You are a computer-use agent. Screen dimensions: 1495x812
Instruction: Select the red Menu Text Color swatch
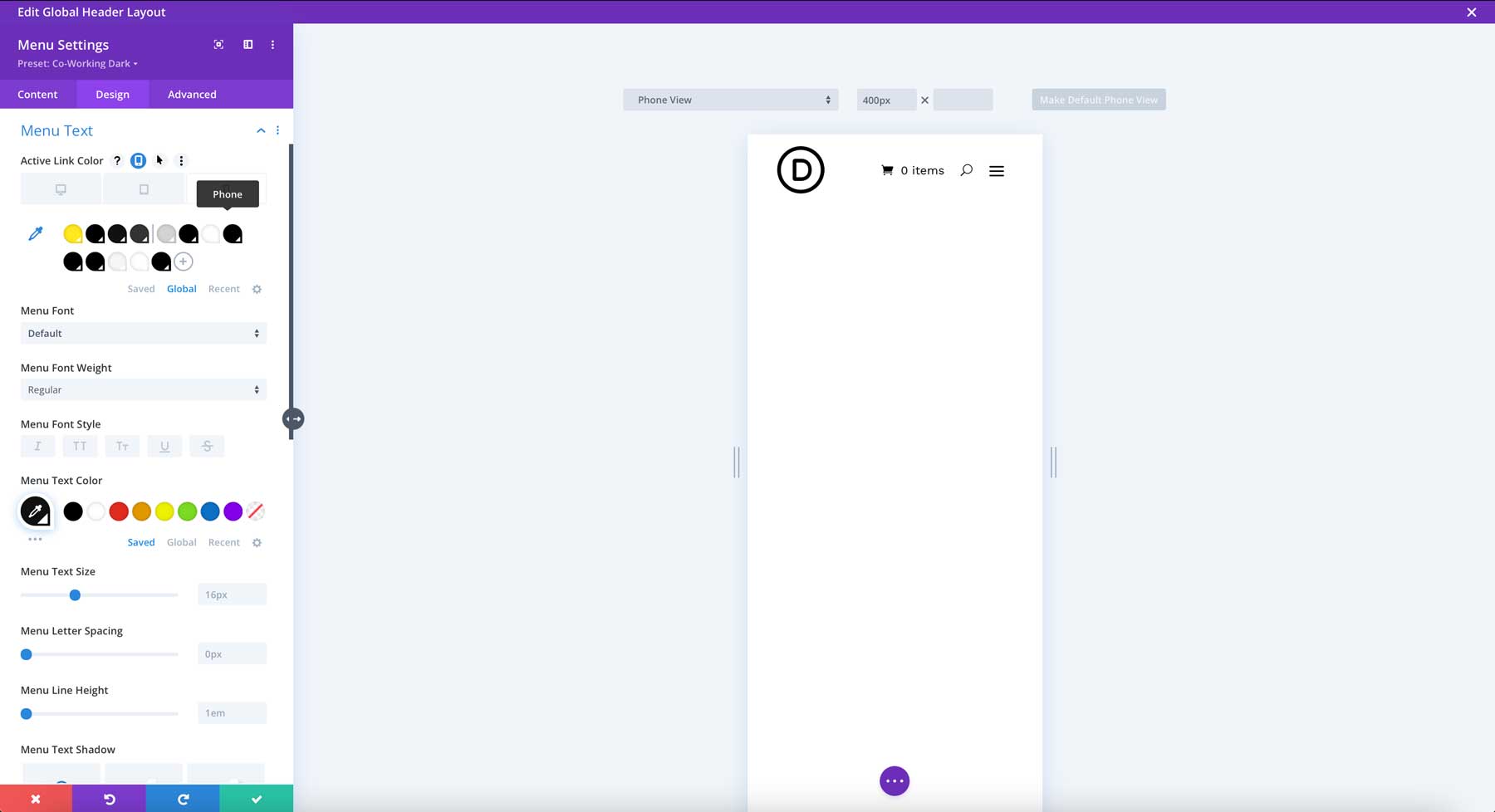point(119,511)
